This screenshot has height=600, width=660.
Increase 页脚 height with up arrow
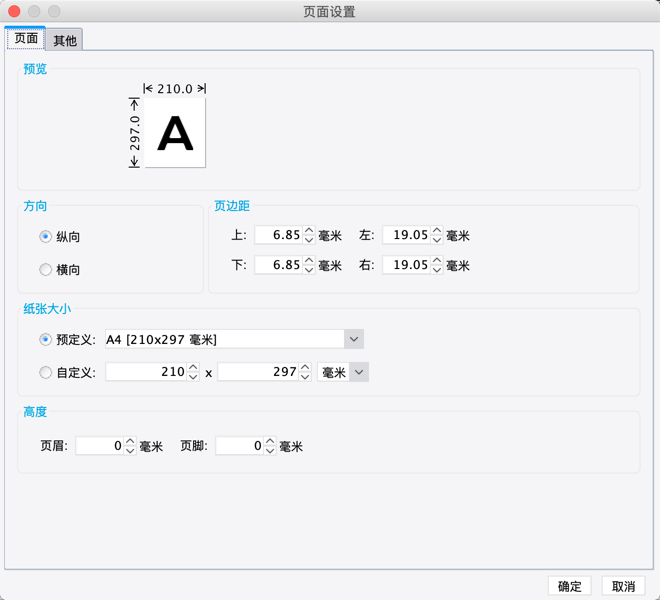tap(270, 441)
